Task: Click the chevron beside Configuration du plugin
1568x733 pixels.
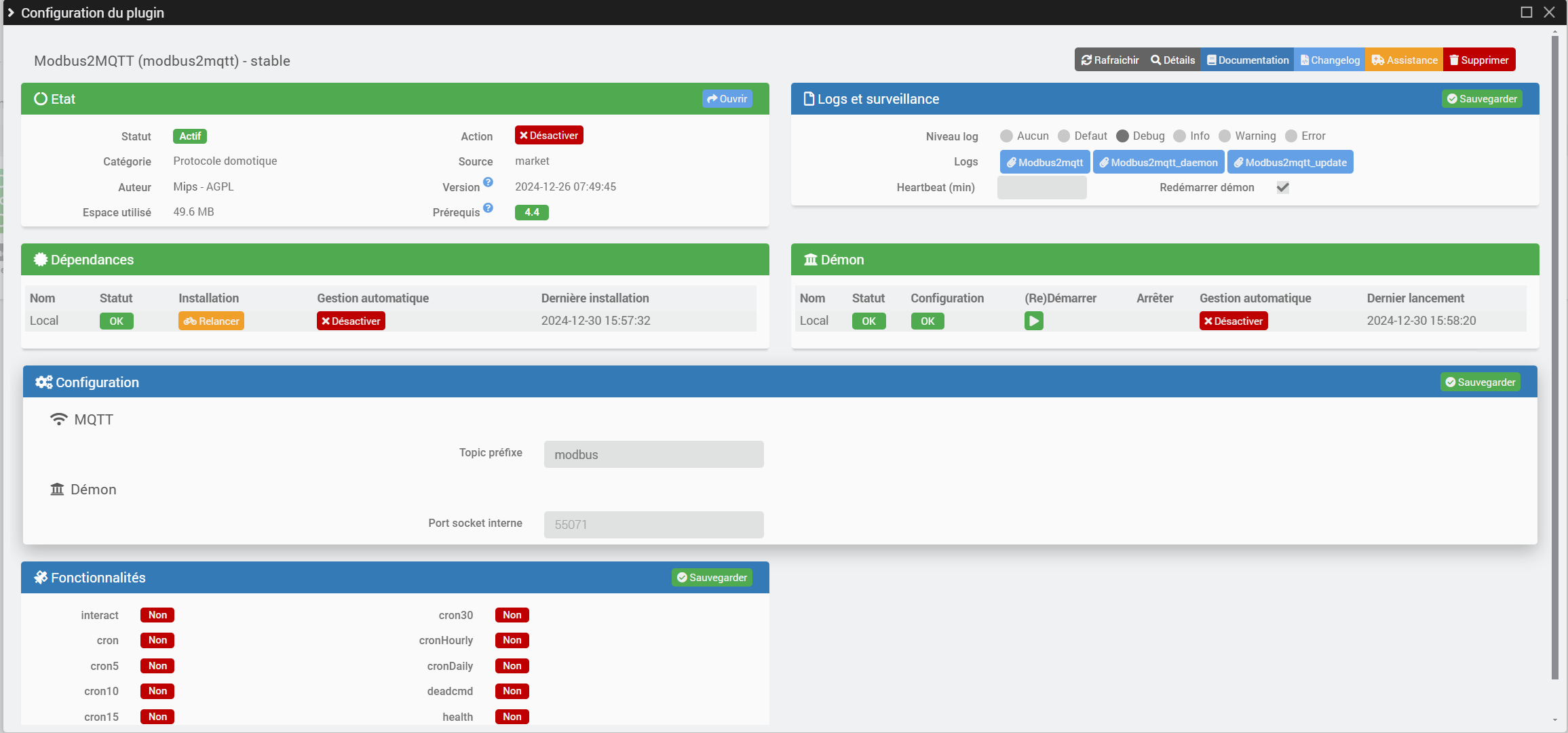Action: point(11,12)
